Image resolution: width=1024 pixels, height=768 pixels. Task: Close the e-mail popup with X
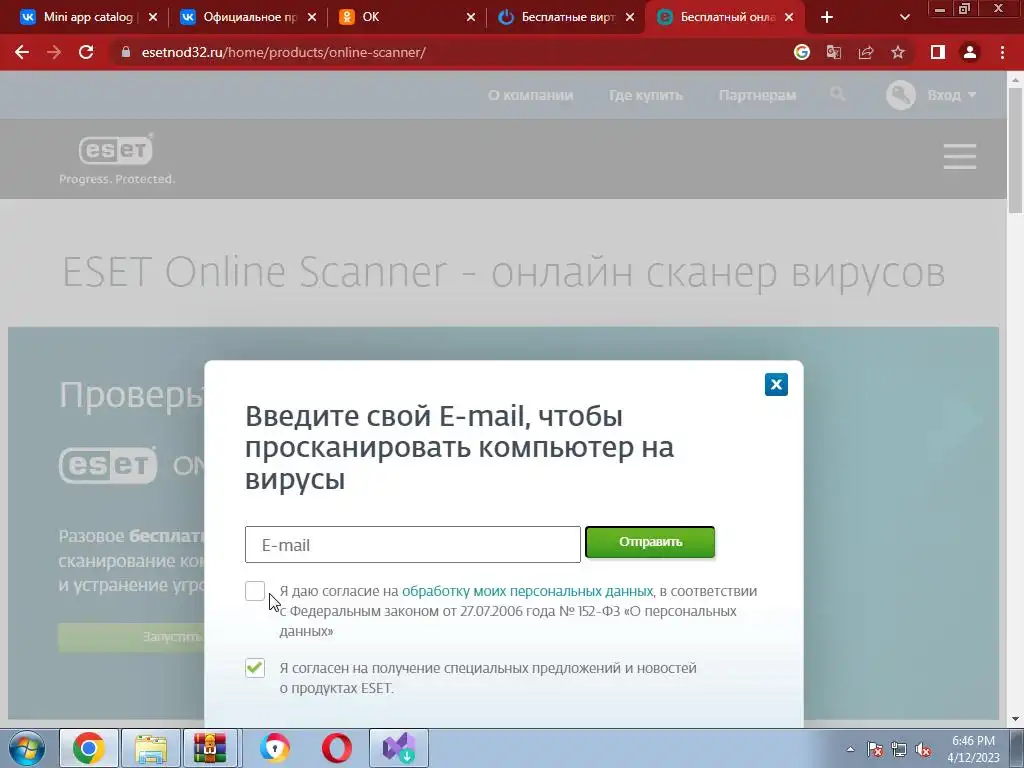pos(776,384)
